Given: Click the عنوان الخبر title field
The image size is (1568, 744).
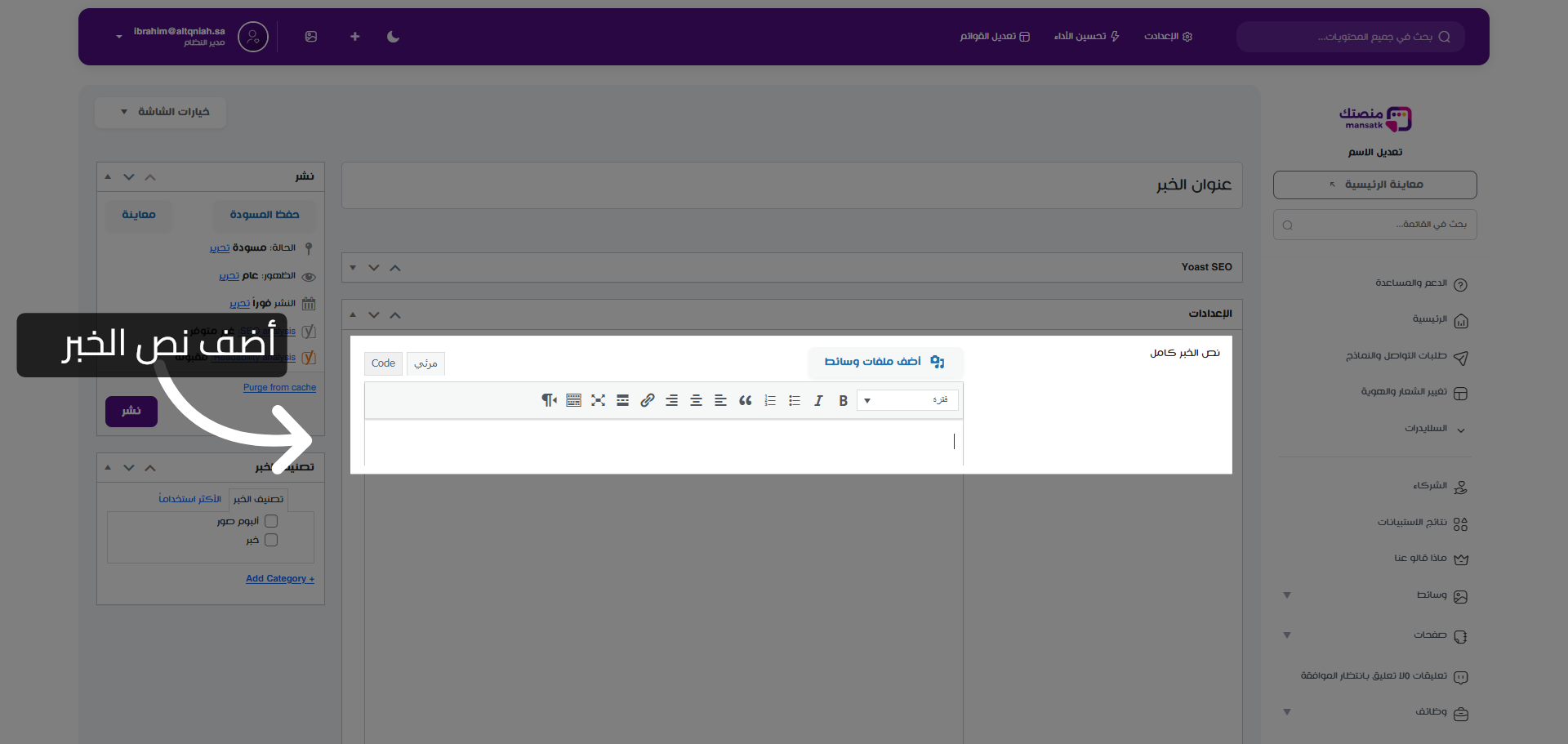Looking at the screenshot, I should pyautogui.click(x=791, y=185).
